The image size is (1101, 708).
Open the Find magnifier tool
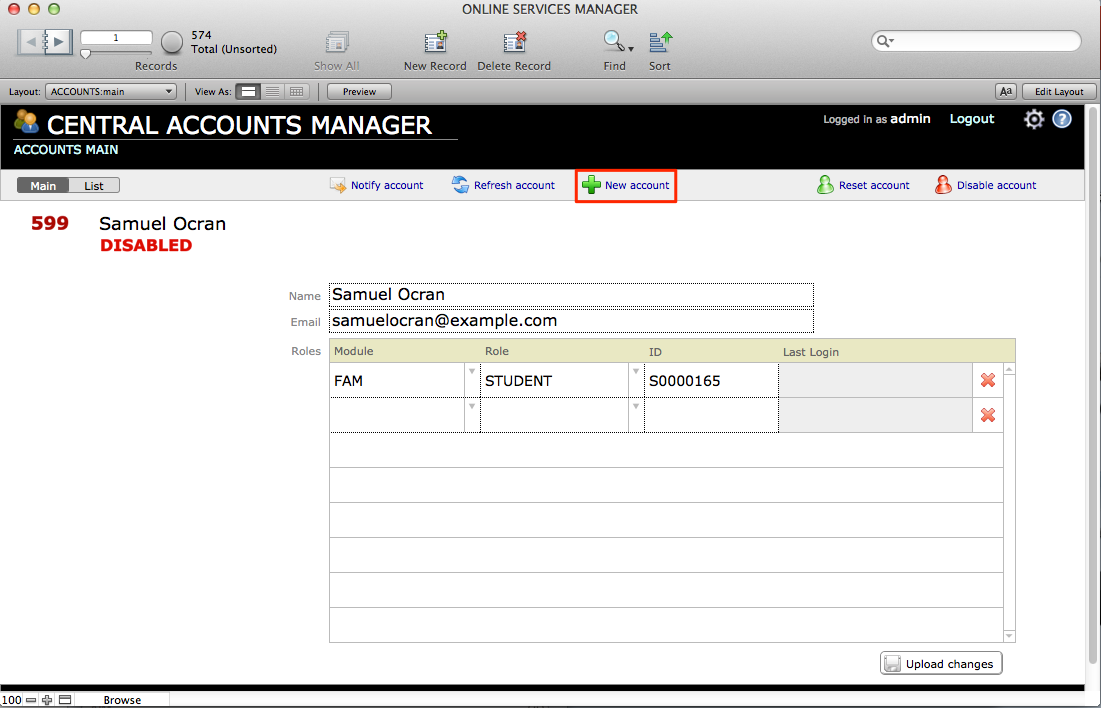(x=613, y=43)
